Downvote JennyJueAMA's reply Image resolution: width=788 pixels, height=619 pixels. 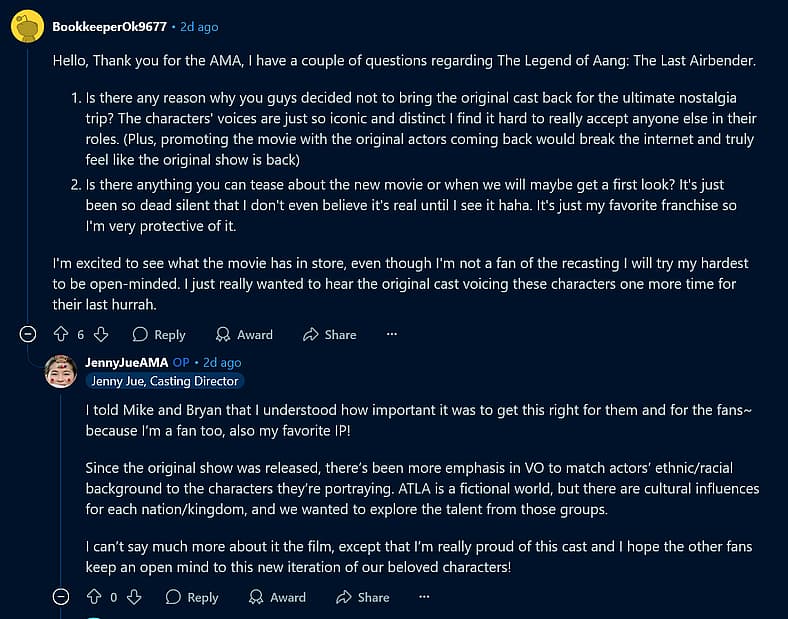[x=134, y=597]
